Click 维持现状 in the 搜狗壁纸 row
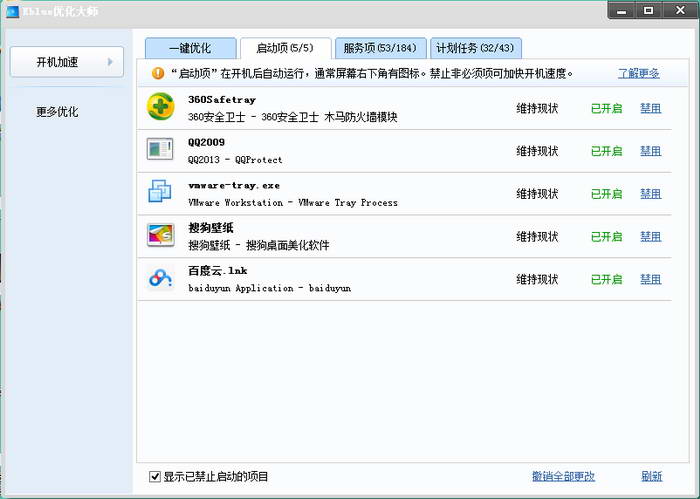700x499 pixels. pyautogui.click(x=537, y=237)
